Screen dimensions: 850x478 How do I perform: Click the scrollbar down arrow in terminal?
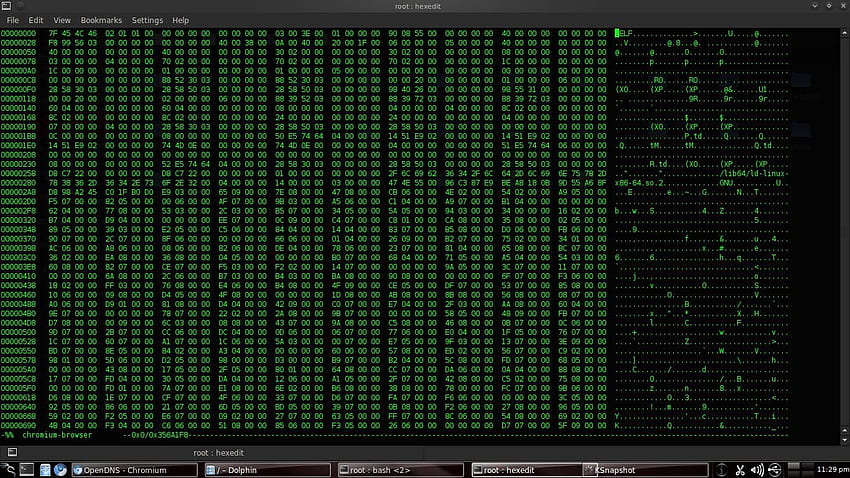point(844,439)
